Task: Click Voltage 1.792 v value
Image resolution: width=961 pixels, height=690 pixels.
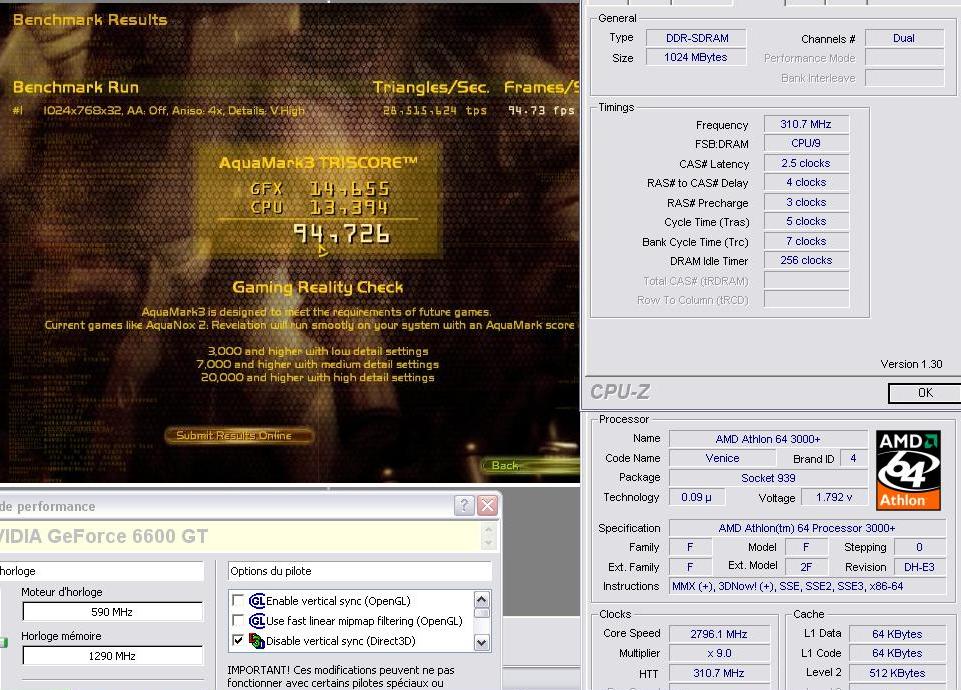Action: (x=834, y=497)
